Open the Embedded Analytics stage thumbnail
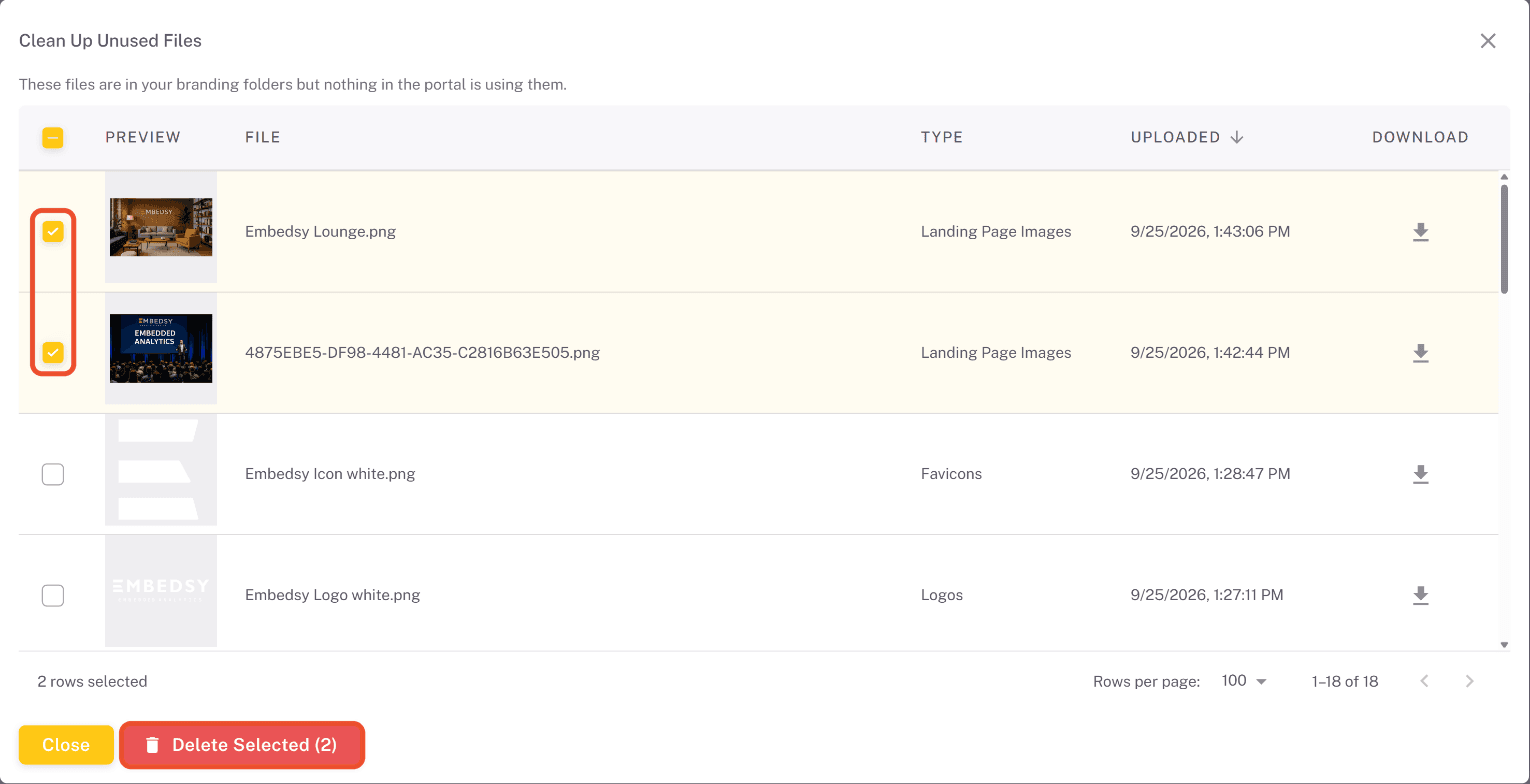Viewport: 1530px width, 784px height. (161, 348)
